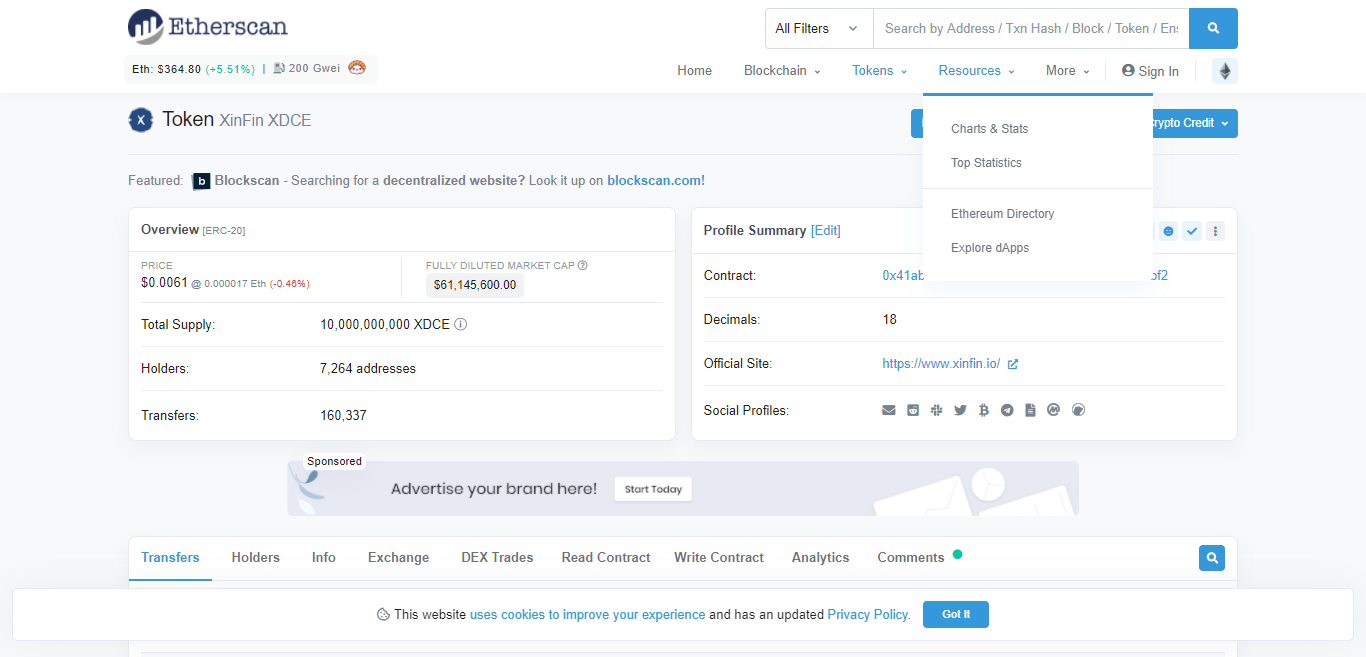The height and width of the screenshot is (657, 1366).
Task: Open the Reddit social profile icon
Action: coord(913,410)
